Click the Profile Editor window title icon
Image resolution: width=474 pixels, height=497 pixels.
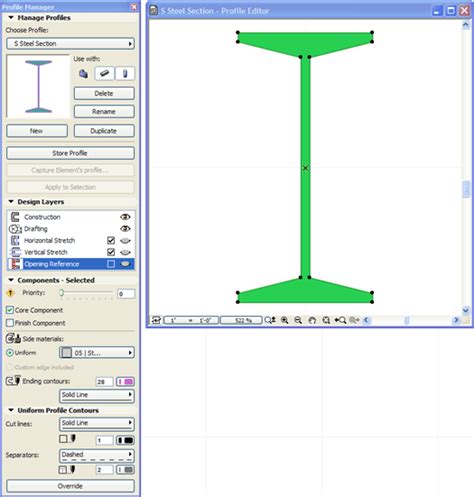[x=154, y=11]
